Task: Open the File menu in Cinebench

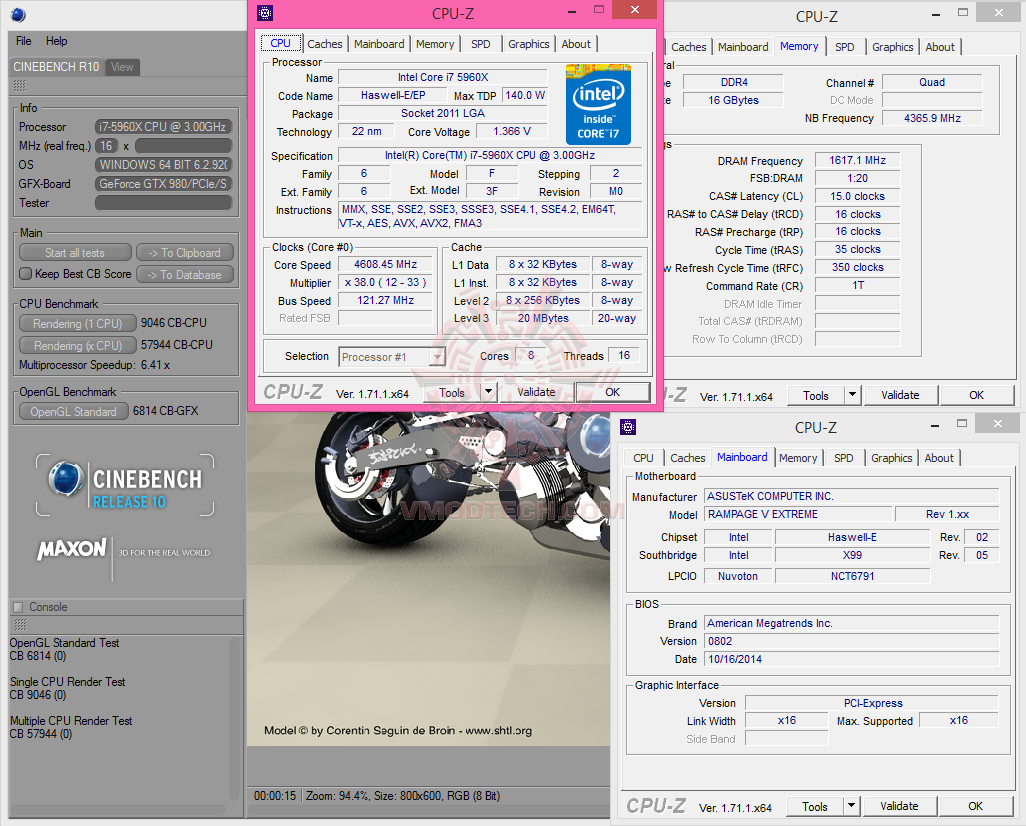Action: click(23, 41)
